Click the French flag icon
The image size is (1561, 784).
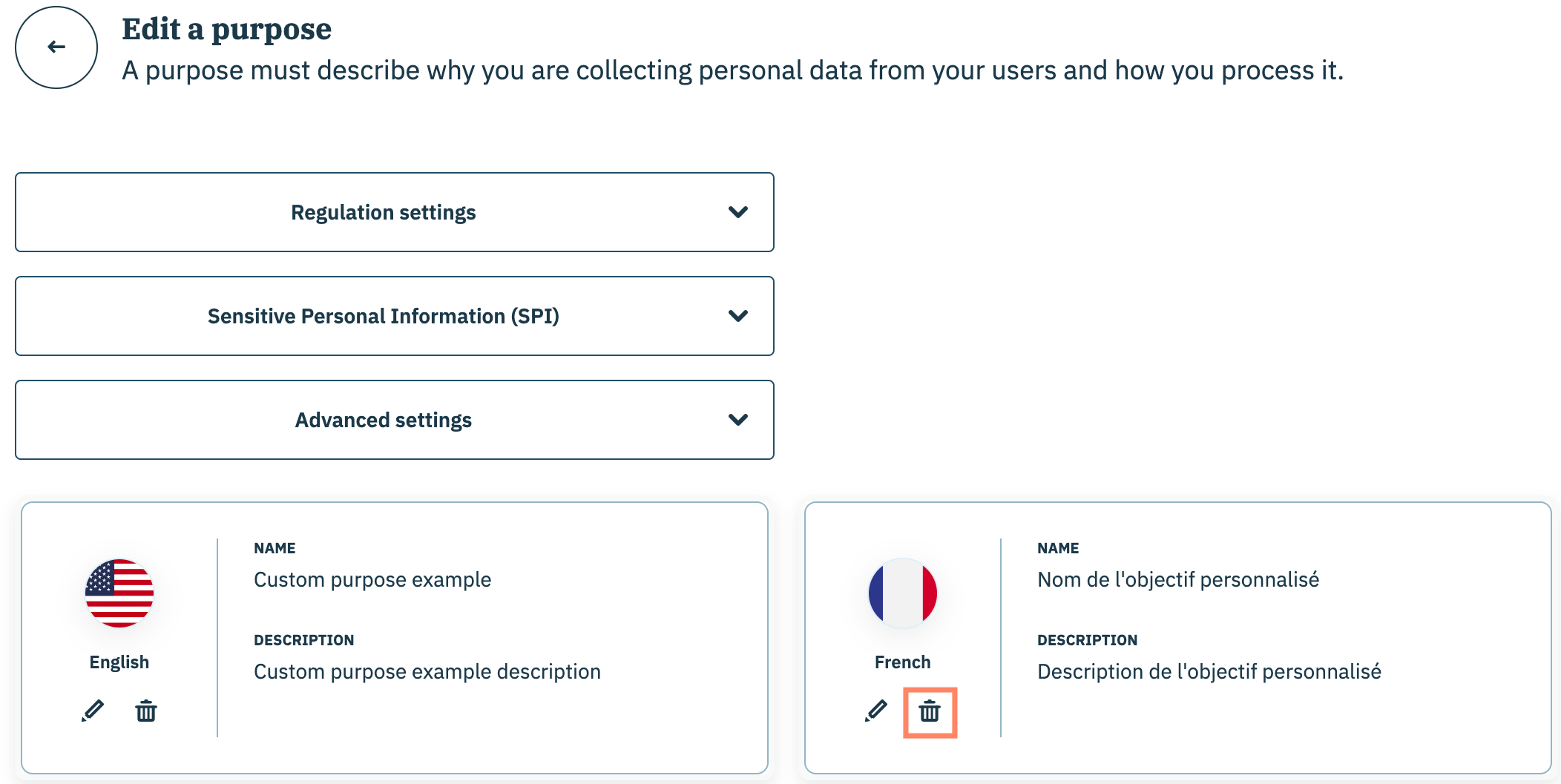pyautogui.click(x=903, y=593)
